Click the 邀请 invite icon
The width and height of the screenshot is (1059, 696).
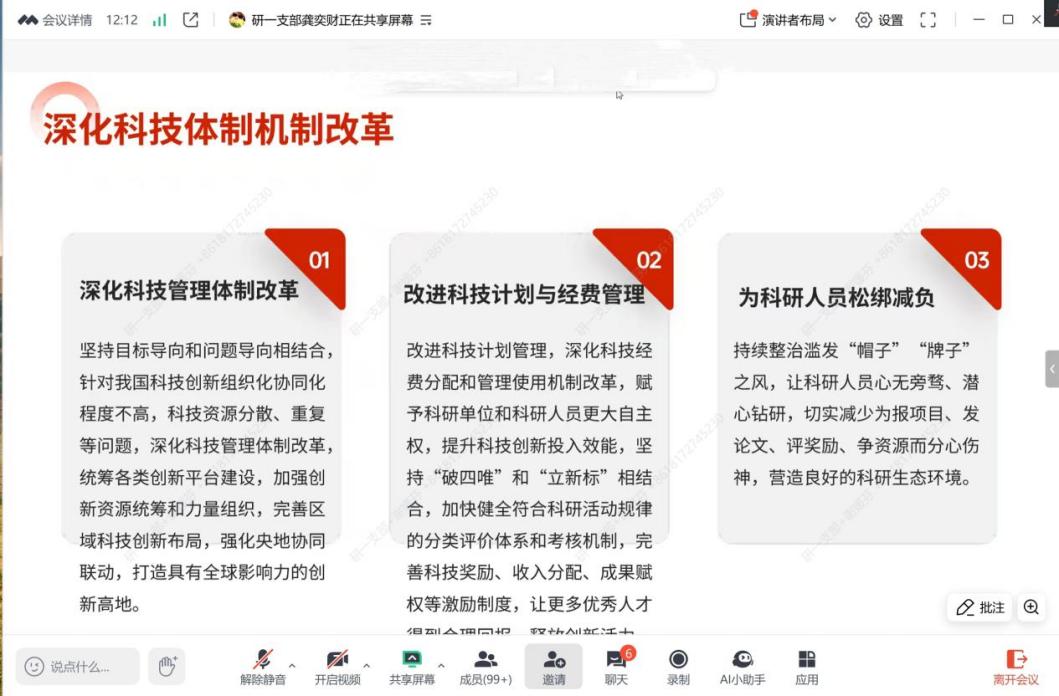(x=554, y=660)
